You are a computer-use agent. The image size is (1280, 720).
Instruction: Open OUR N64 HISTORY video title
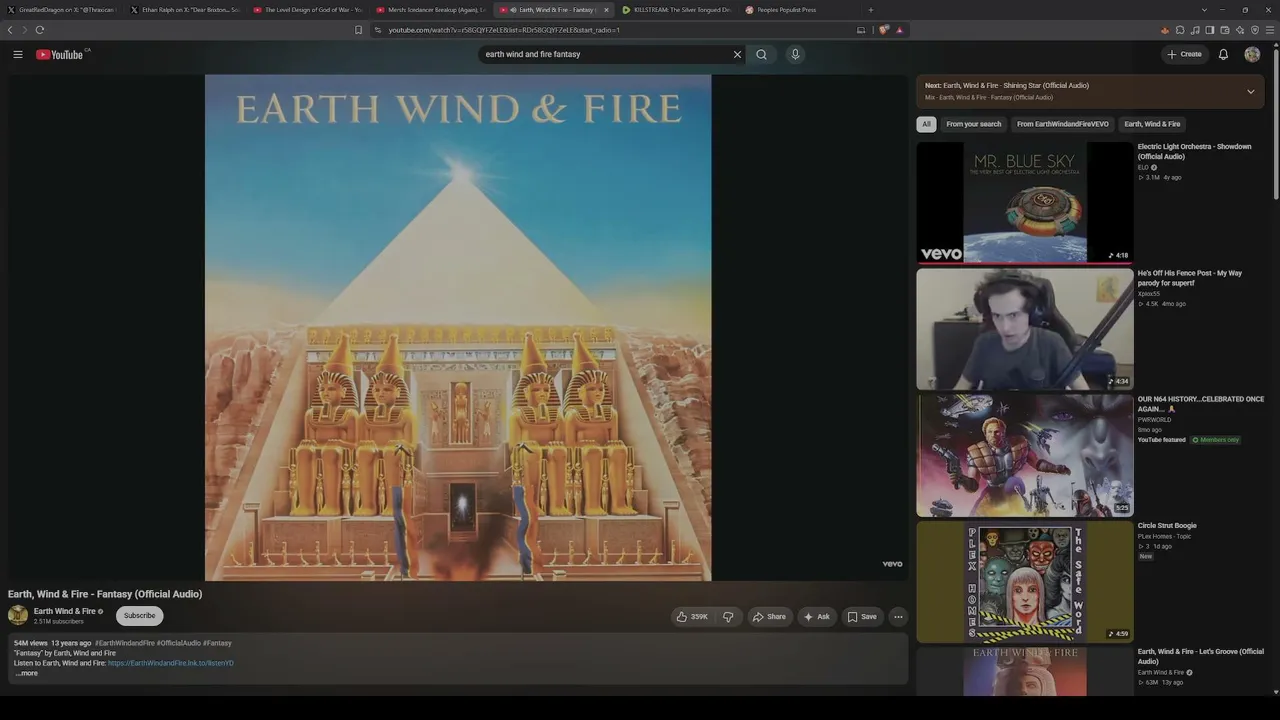pyautogui.click(x=1201, y=404)
